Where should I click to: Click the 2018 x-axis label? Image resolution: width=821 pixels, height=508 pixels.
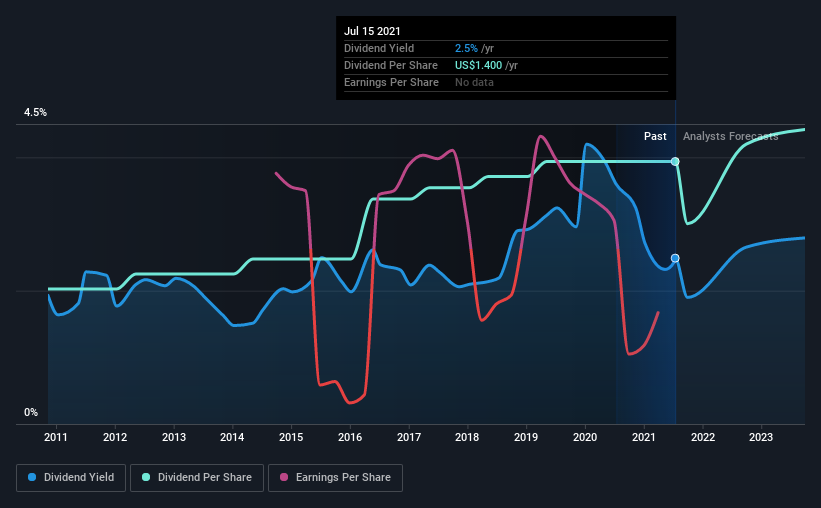tap(467, 437)
